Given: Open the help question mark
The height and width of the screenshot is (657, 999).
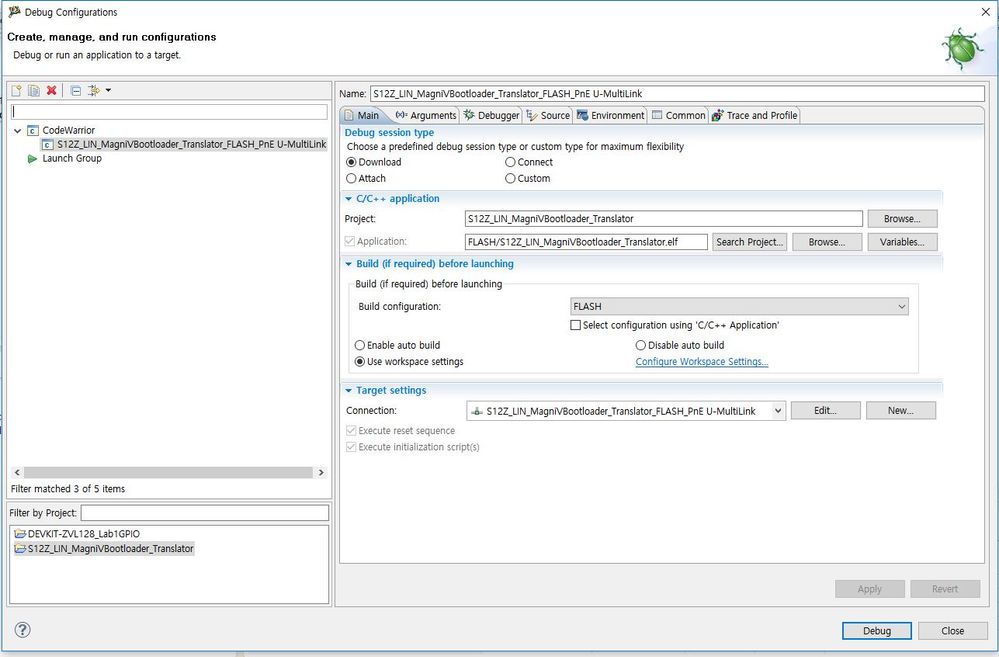Looking at the screenshot, I should click(x=22, y=630).
